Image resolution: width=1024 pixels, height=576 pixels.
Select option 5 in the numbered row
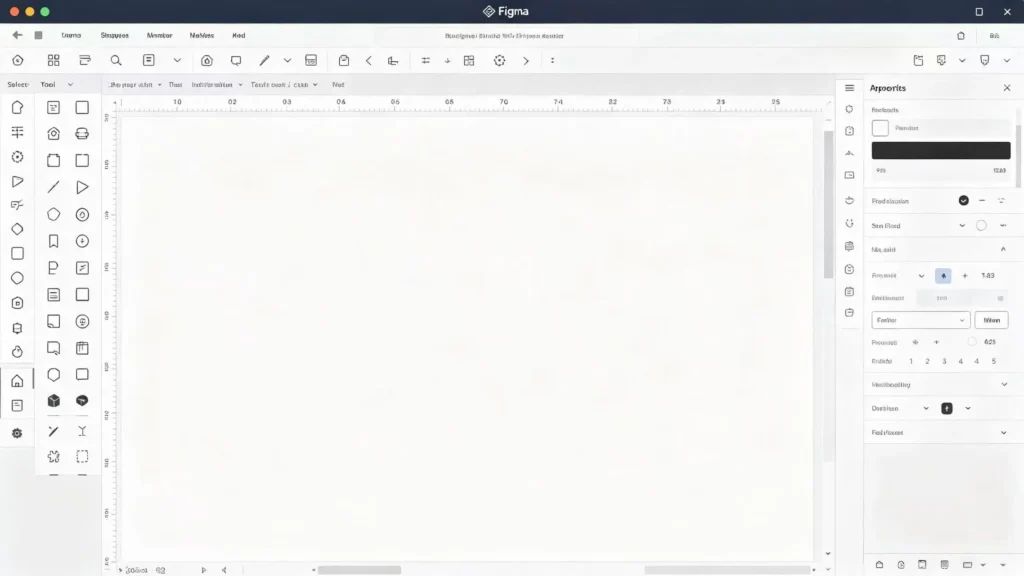pos(994,361)
